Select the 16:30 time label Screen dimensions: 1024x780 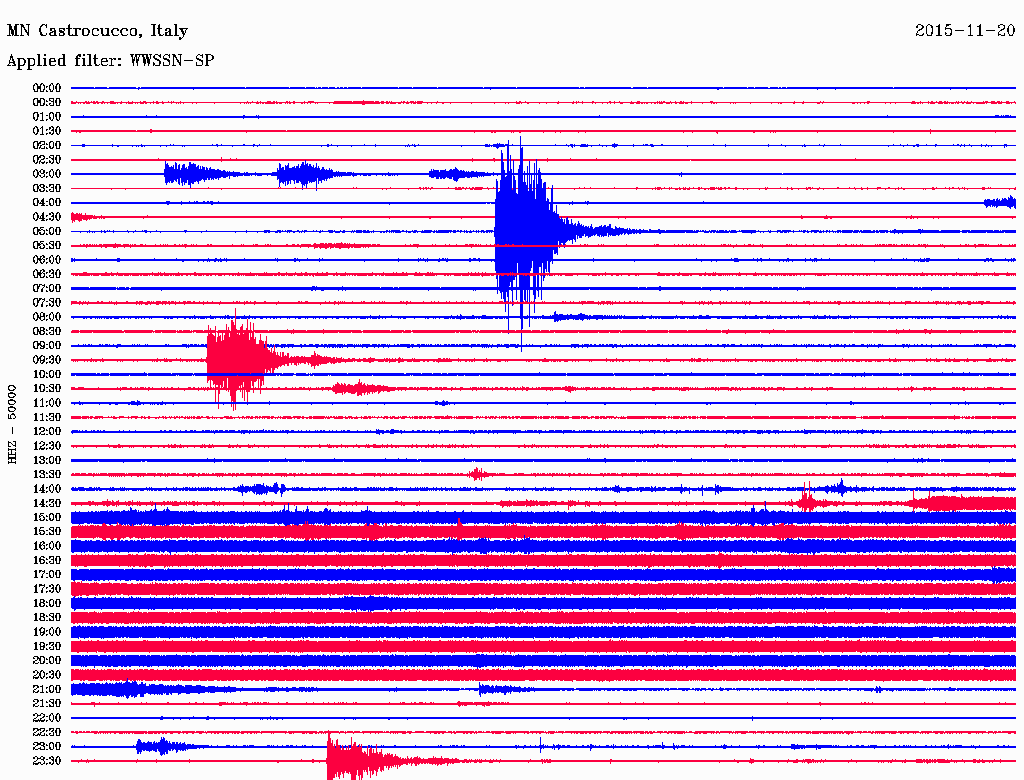tap(47, 561)
